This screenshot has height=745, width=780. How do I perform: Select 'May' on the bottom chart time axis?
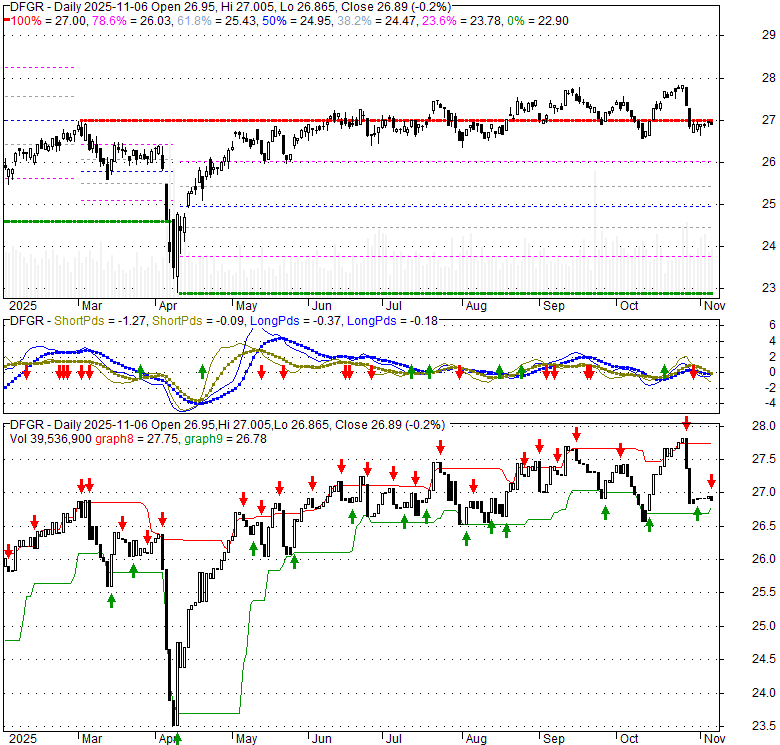246,739
